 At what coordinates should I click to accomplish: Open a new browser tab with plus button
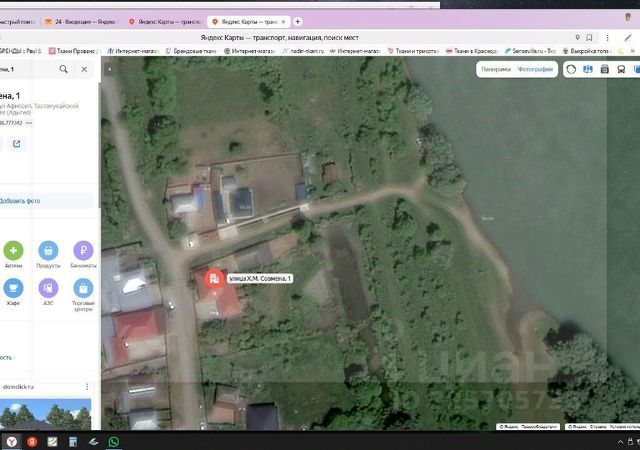(x=298, y=22)
